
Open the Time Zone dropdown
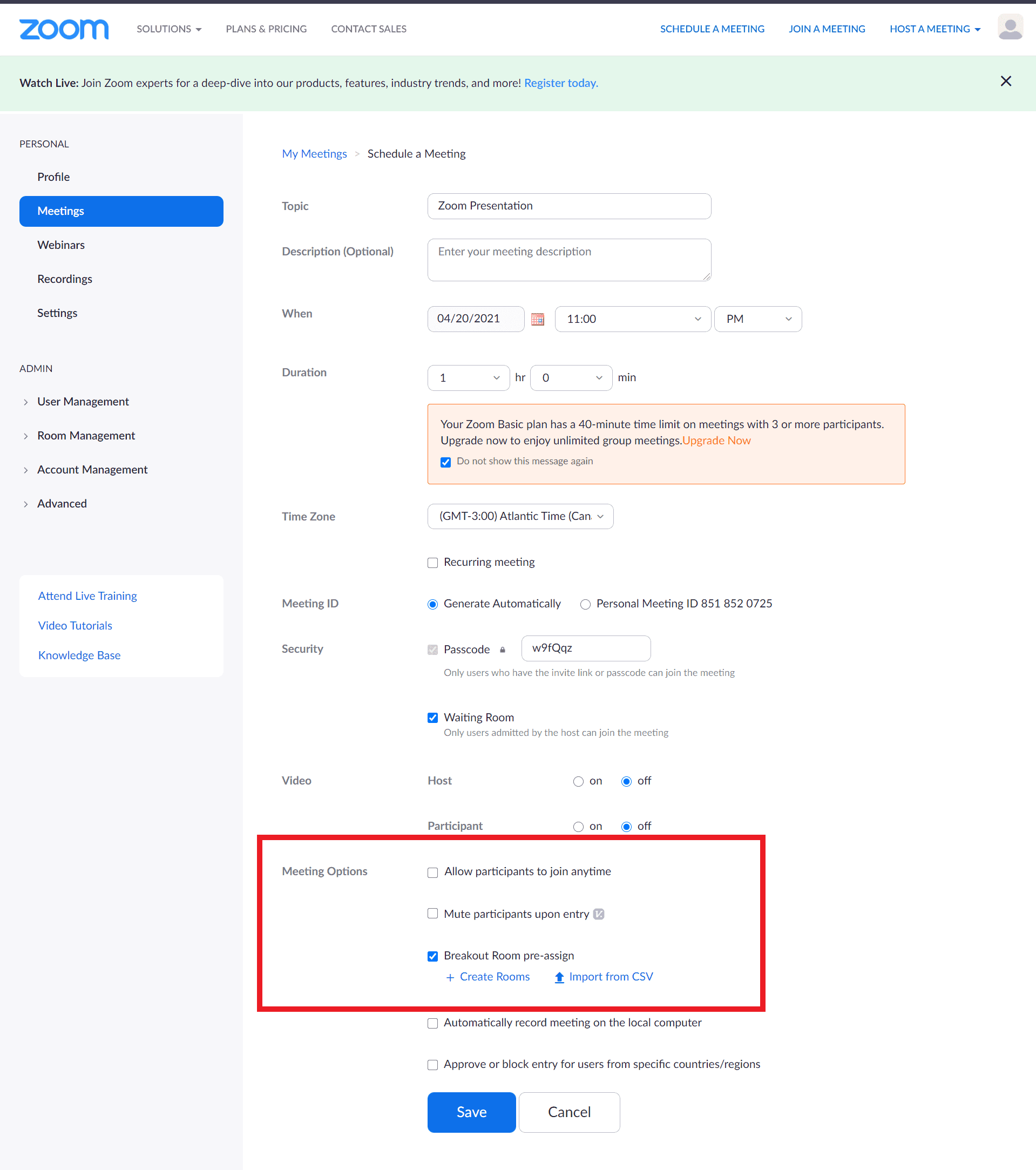point(520,516)
